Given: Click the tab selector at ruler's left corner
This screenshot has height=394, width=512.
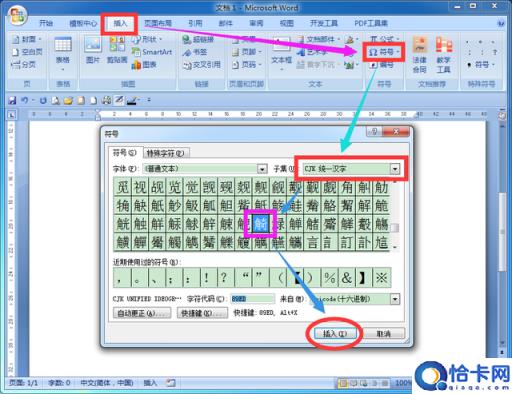Looking at the screenshot, I should 12,115.
